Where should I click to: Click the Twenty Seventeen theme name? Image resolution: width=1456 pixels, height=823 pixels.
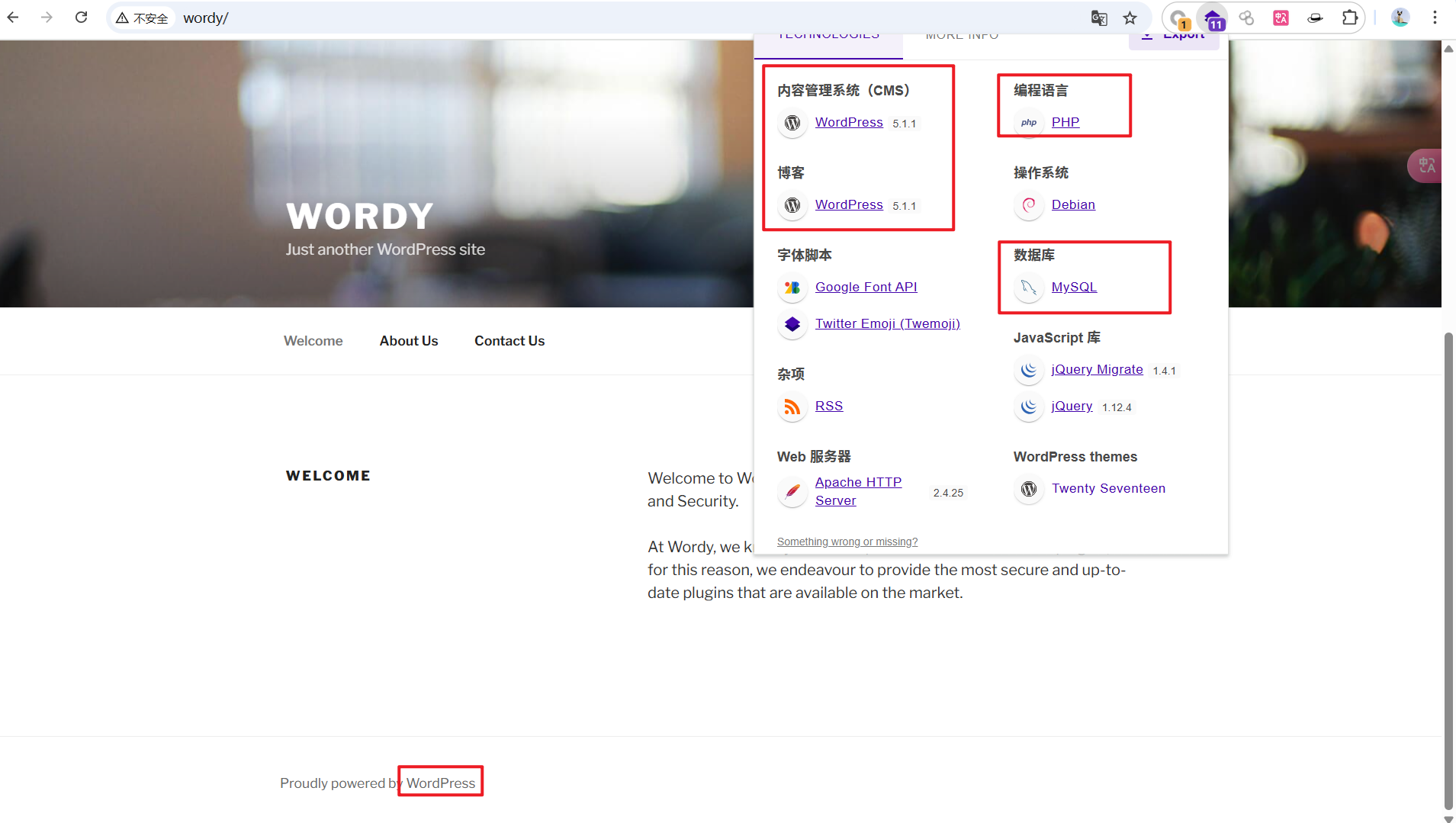pyautogui.click(x=1108, y=488)
